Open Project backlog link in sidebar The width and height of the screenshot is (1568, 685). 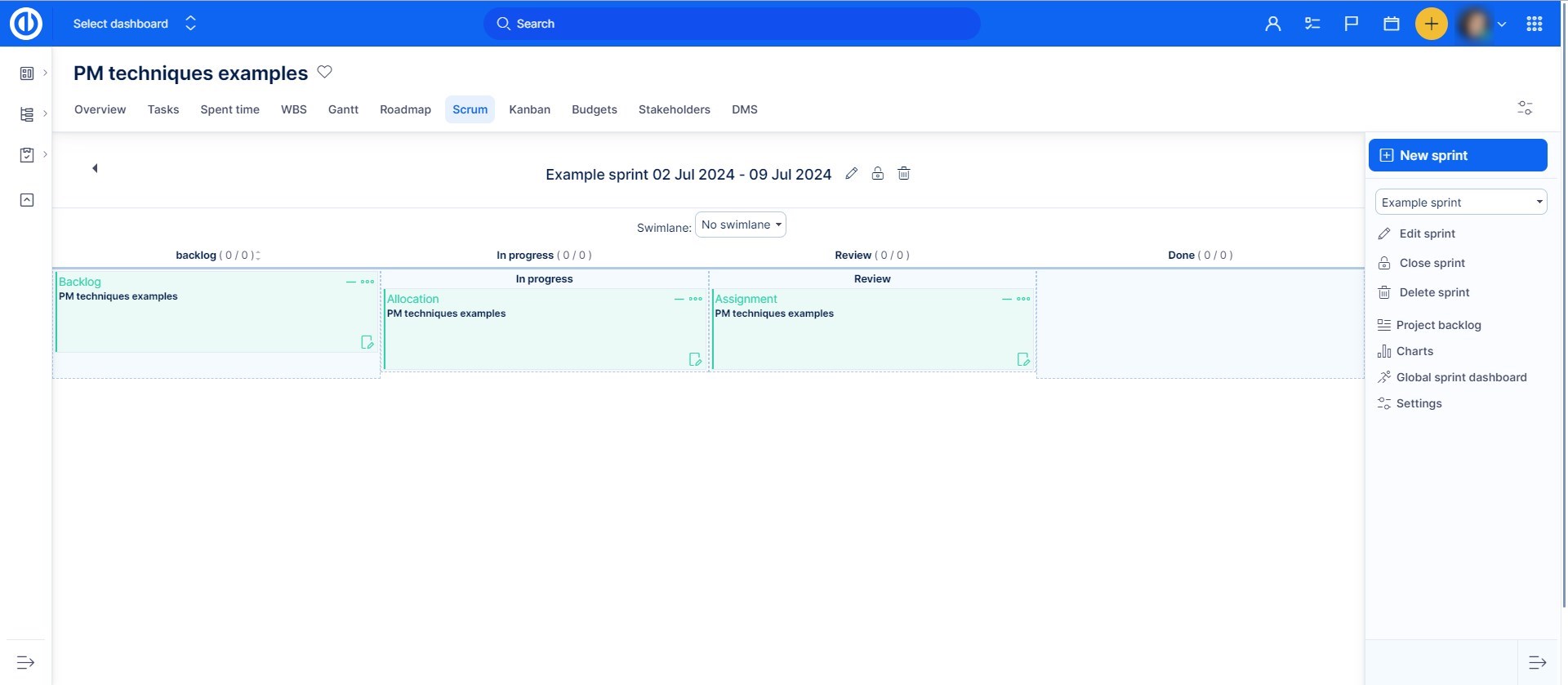(1437, 325)
